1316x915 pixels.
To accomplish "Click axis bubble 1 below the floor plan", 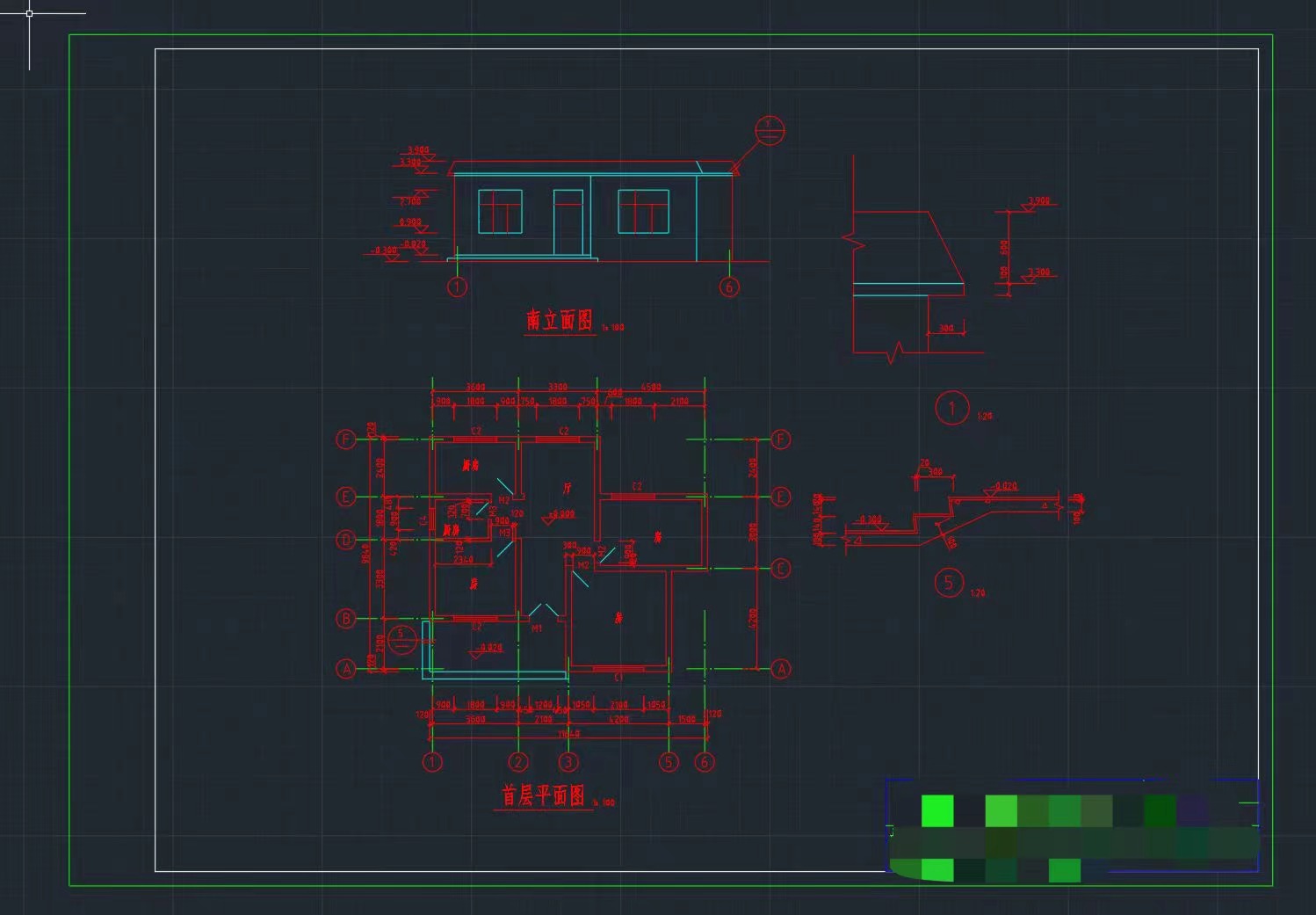I will pos(431,762).
